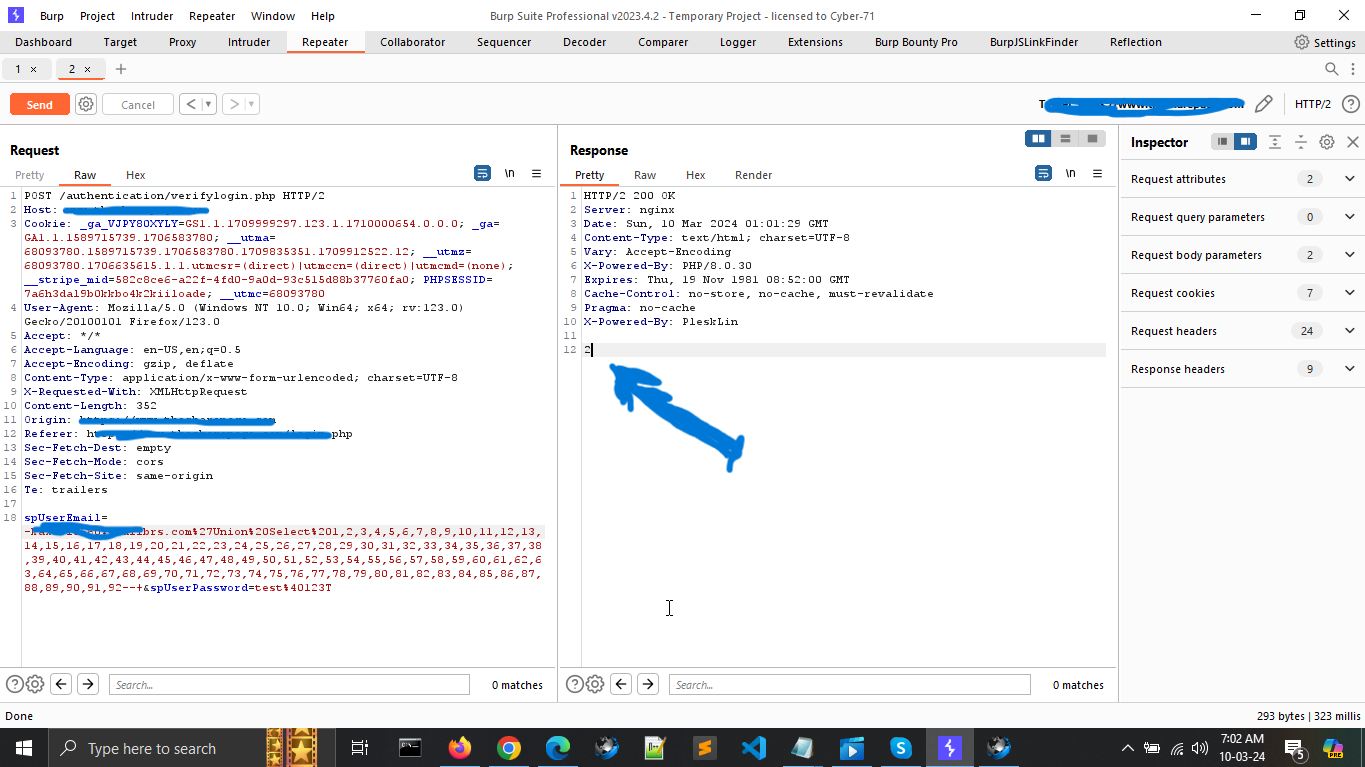1365x767 pixels.
Task: Go to previous match in Request search
Action: pyautogui.click(x=61, y=684)
